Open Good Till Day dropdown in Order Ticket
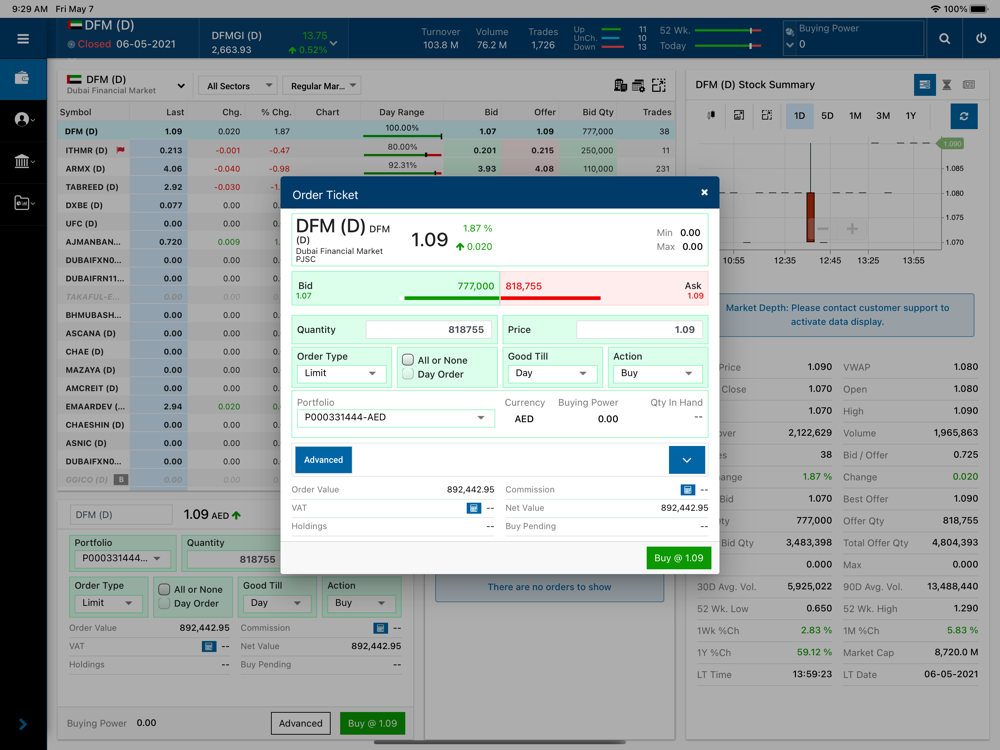This screenshot has width=1000, height=750. click(552, 373)
